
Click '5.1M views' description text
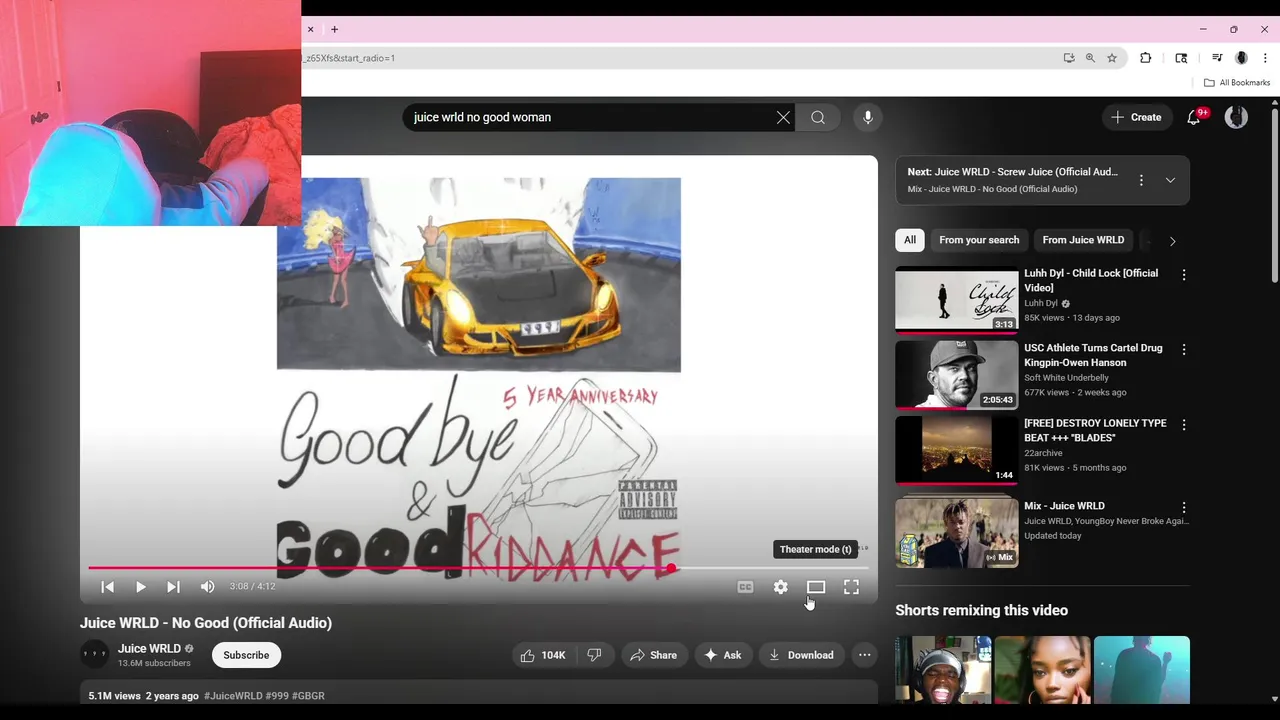(114, 696)
